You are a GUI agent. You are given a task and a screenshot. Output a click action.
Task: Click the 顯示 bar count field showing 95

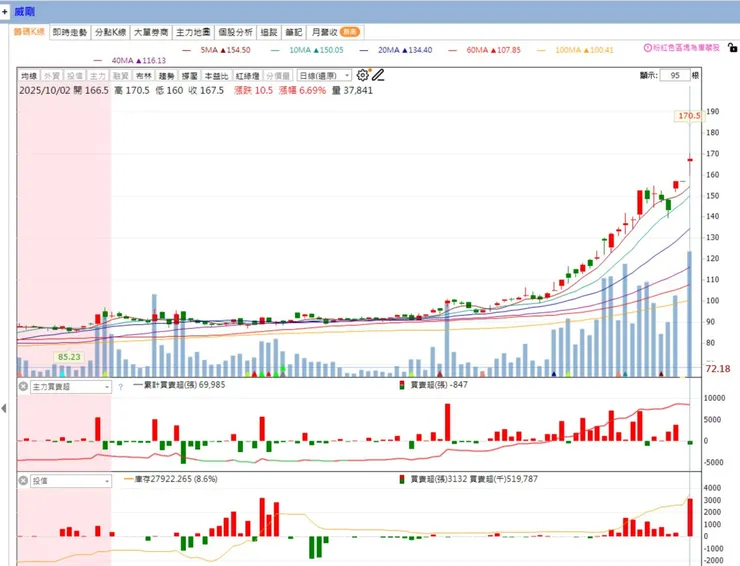point(675,76)
